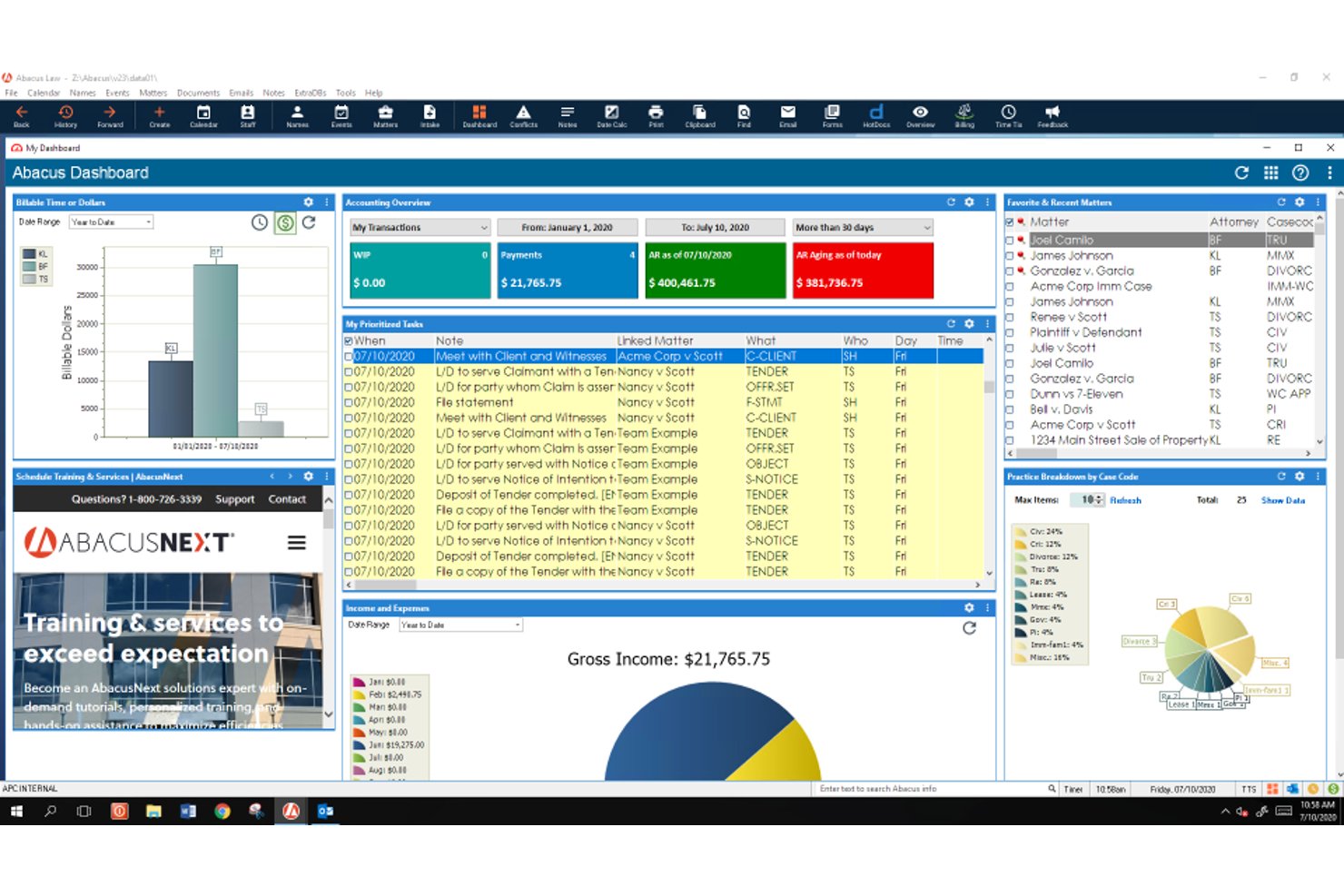Open the More than 30 days dropdown
Viewport: 1344px width, 896px height.
click(862, 228)
